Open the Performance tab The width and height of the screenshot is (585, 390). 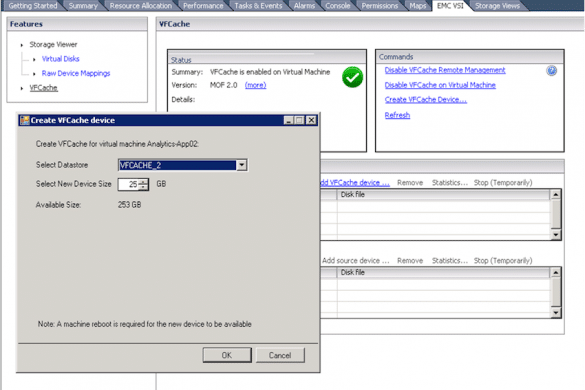click(x=203, y=6)
